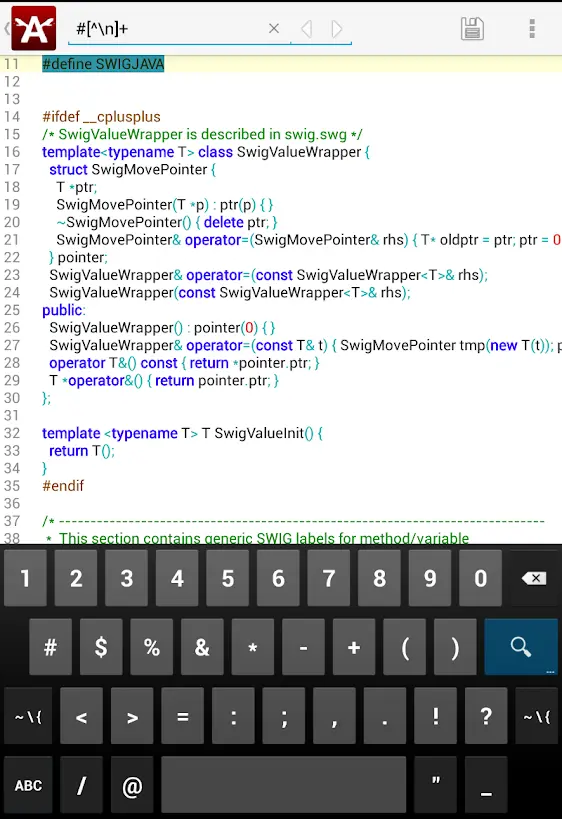
Task: Tap the asterisk key
Action: click(253, 647)
